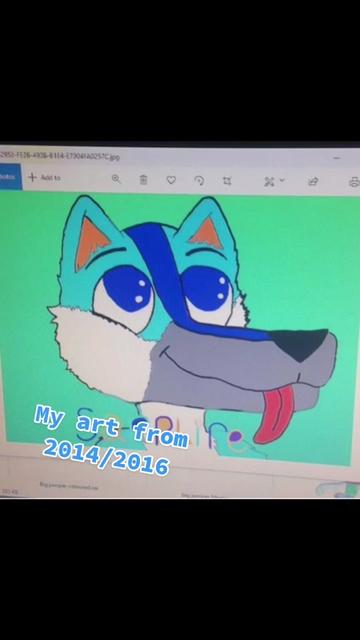Delete the image using the trash icon
This screenshot has height=640, width=360.
pyautogui.click(x=143, y=180)
